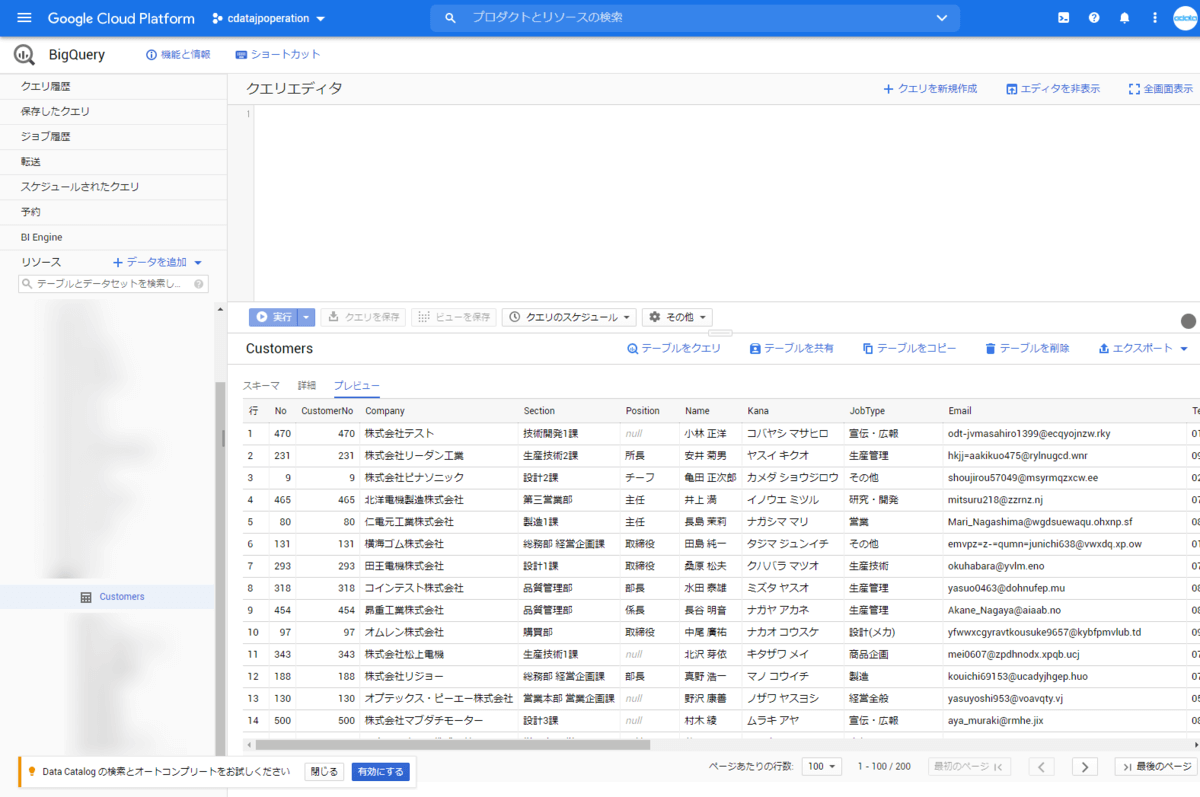Click cell 株式会社テスト
This screenshot has width=1200, height=797.
(x=399, y=434)
